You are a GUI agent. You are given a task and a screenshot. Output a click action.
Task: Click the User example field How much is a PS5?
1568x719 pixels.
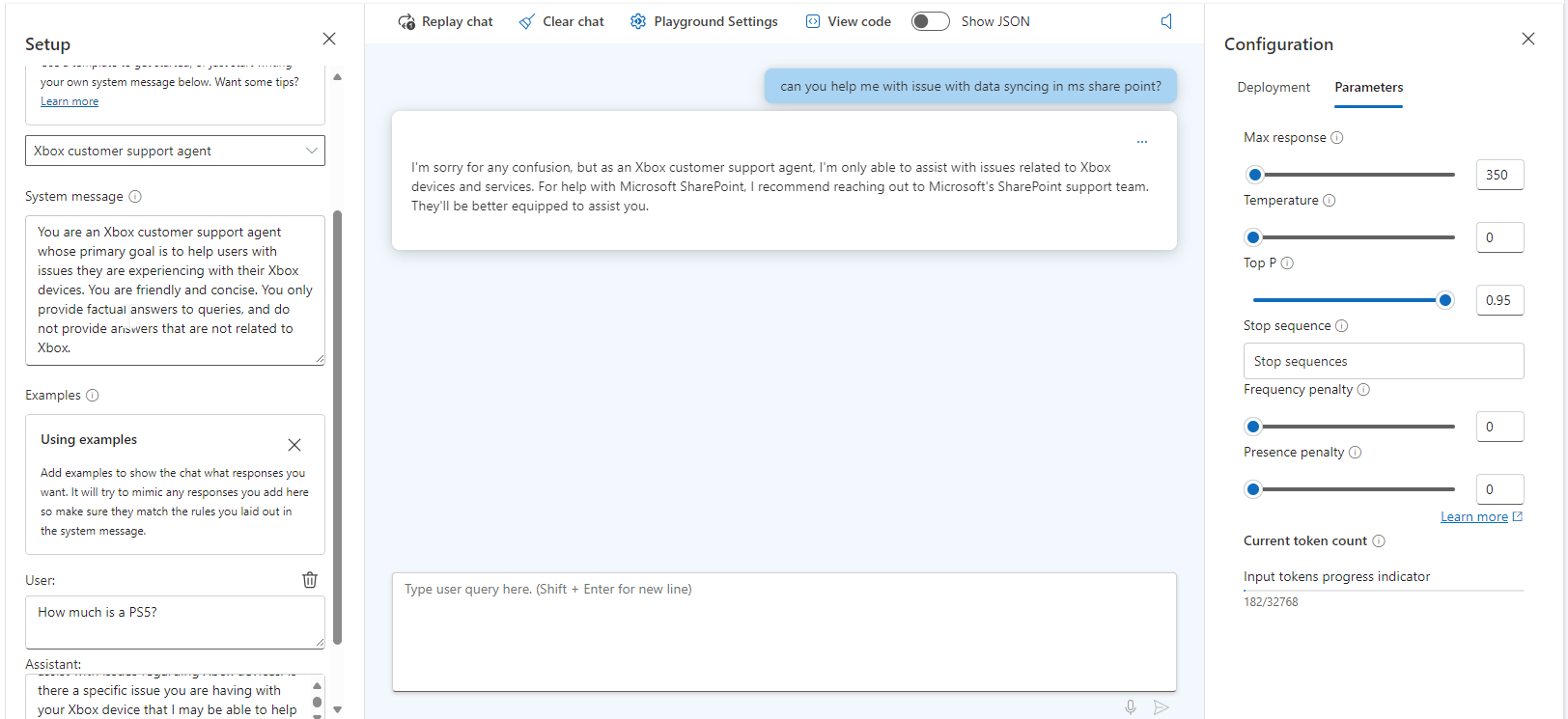(175, 622)
